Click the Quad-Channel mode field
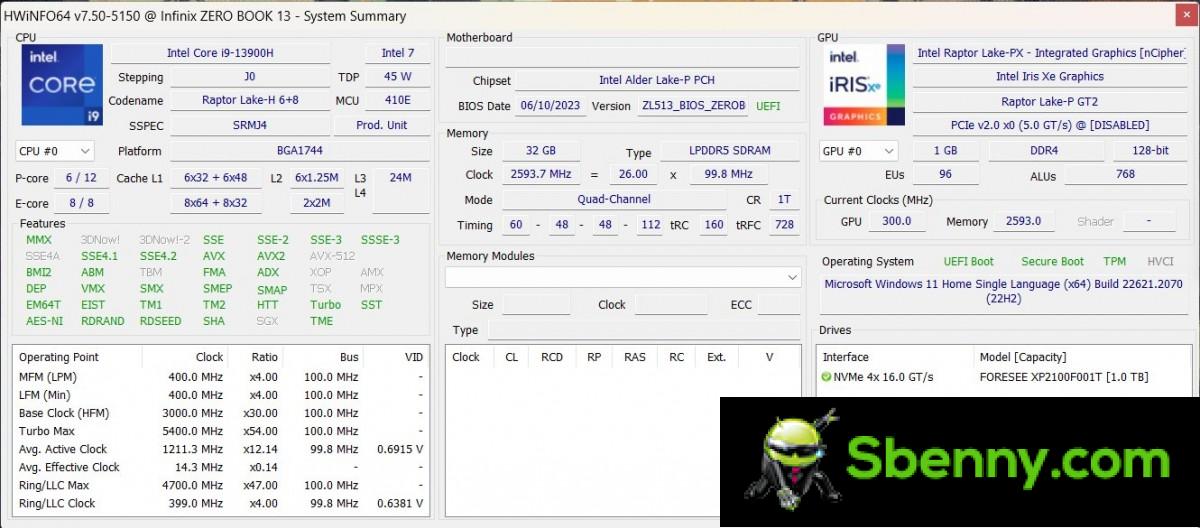Screen dimensions: 1200x528 614,199
